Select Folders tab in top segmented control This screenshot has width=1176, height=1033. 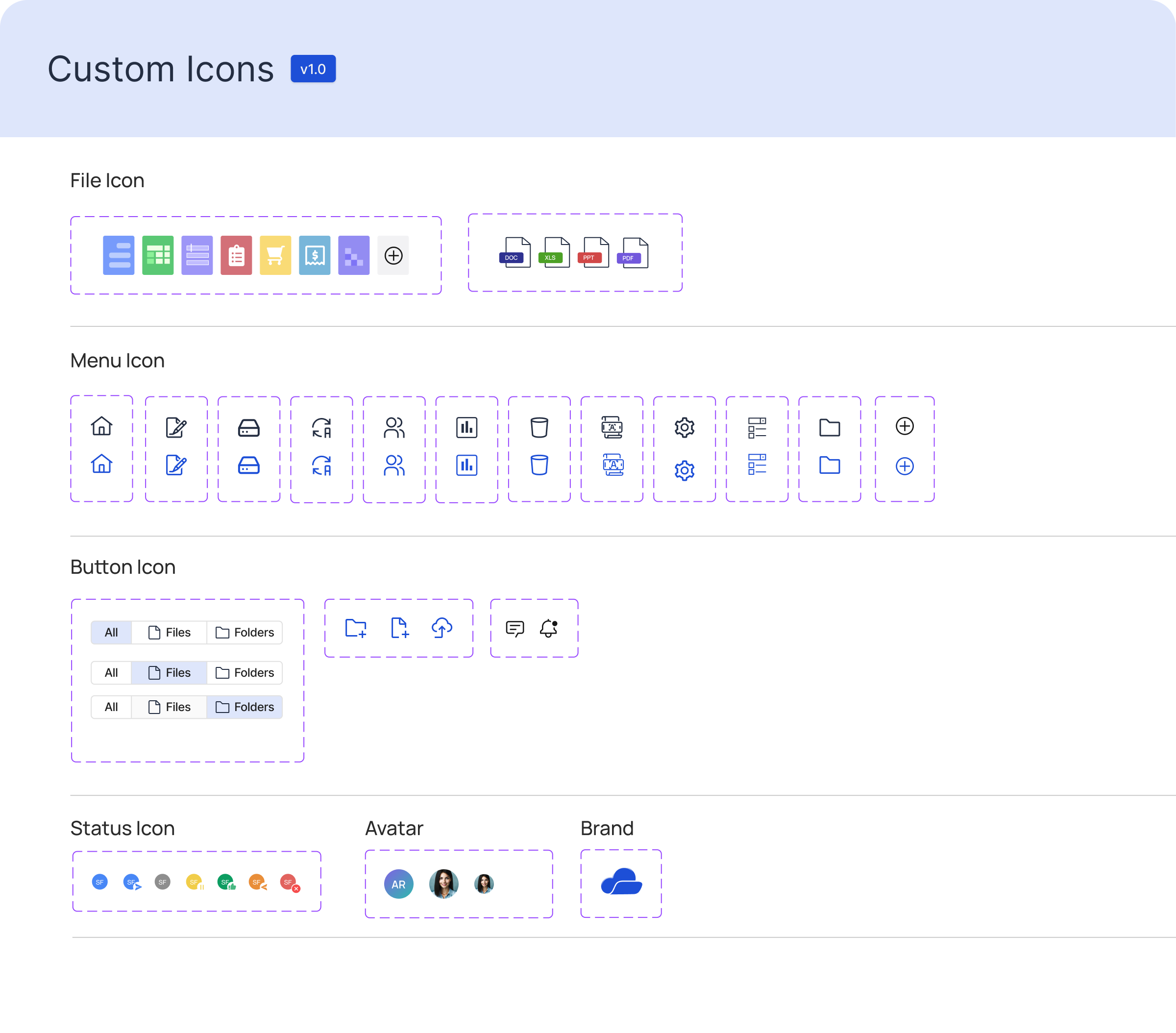pos(245,633)
